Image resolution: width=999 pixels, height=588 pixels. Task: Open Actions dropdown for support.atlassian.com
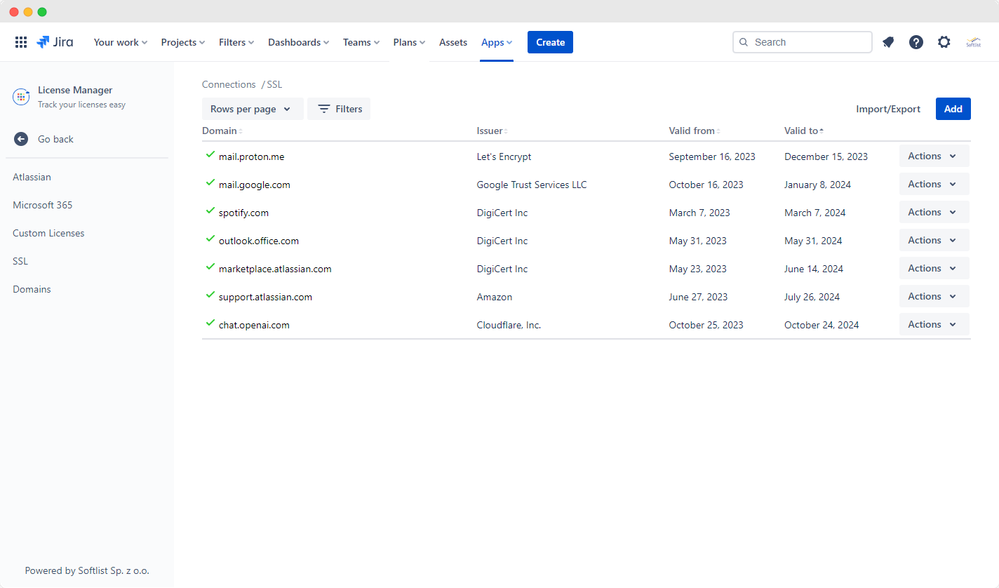coord(934,296)
